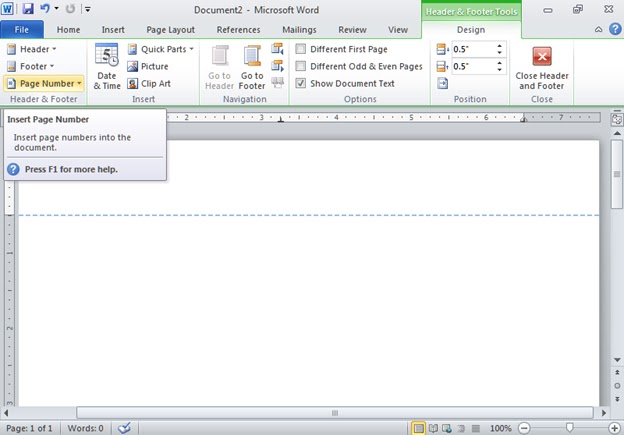Image resolution: width=624 pixels, height=435 pixels.
Task: Click the Previous Section navigation icon
Action: pyautogui.click(x=277, y=49)
